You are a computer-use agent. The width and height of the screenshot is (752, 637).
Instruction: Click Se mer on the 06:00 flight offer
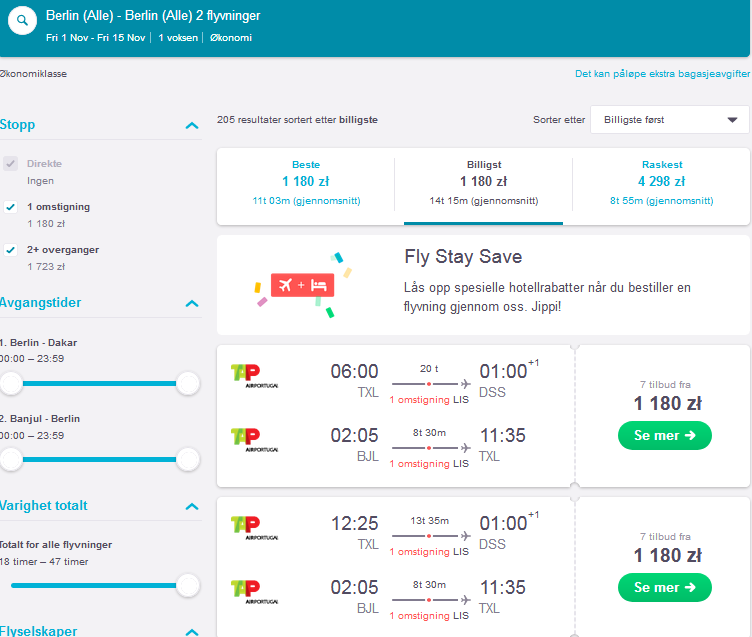pos(665,436)
